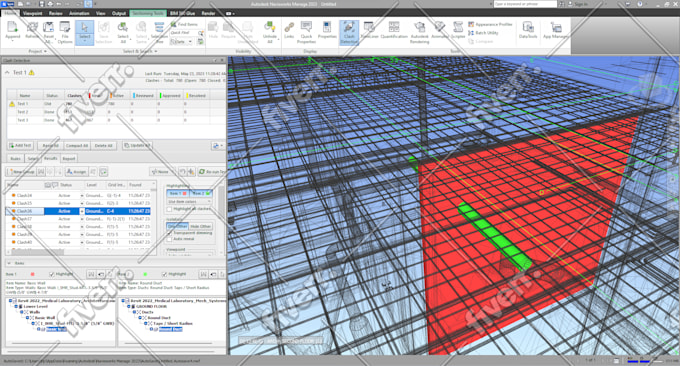The width and height of the screenshot is (680, 366).
Task: Switch to the Report tab in Clash Detective
Action: coord(69,158)
